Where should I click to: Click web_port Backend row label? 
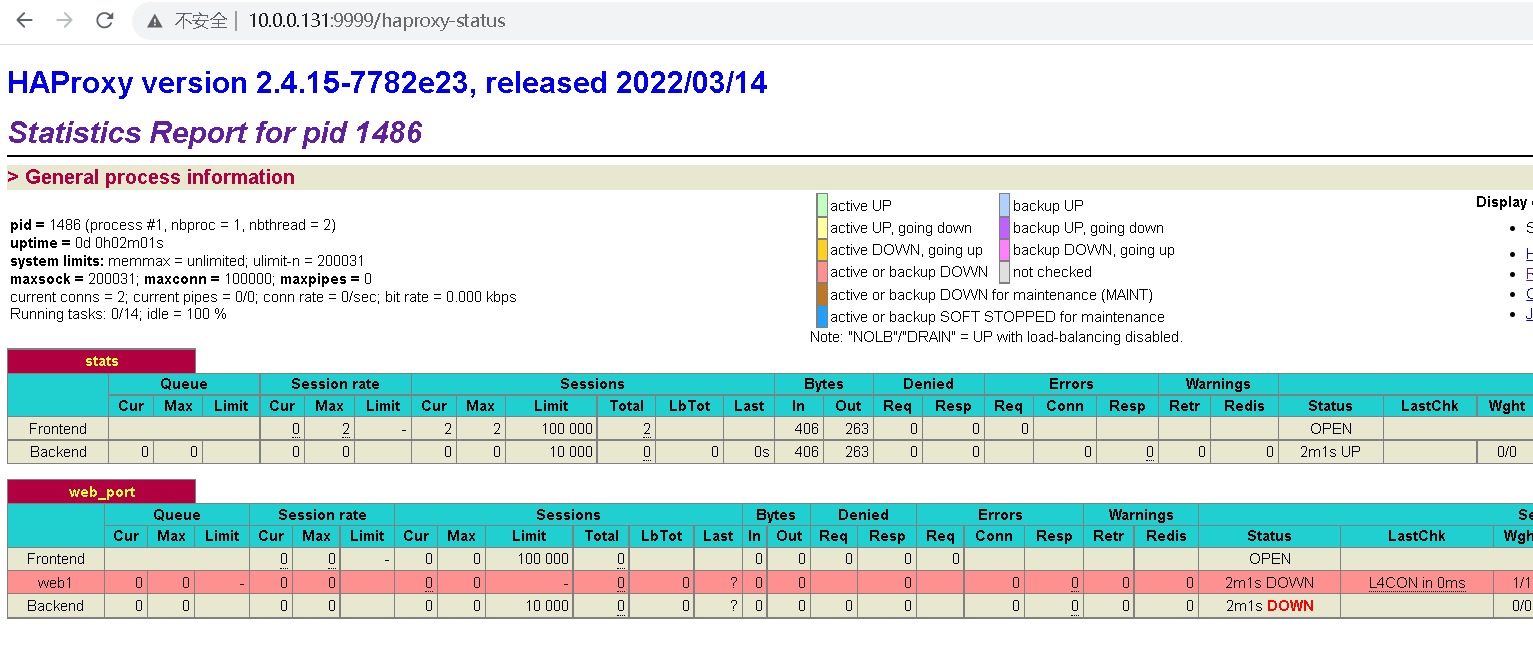tap(56, 606)
